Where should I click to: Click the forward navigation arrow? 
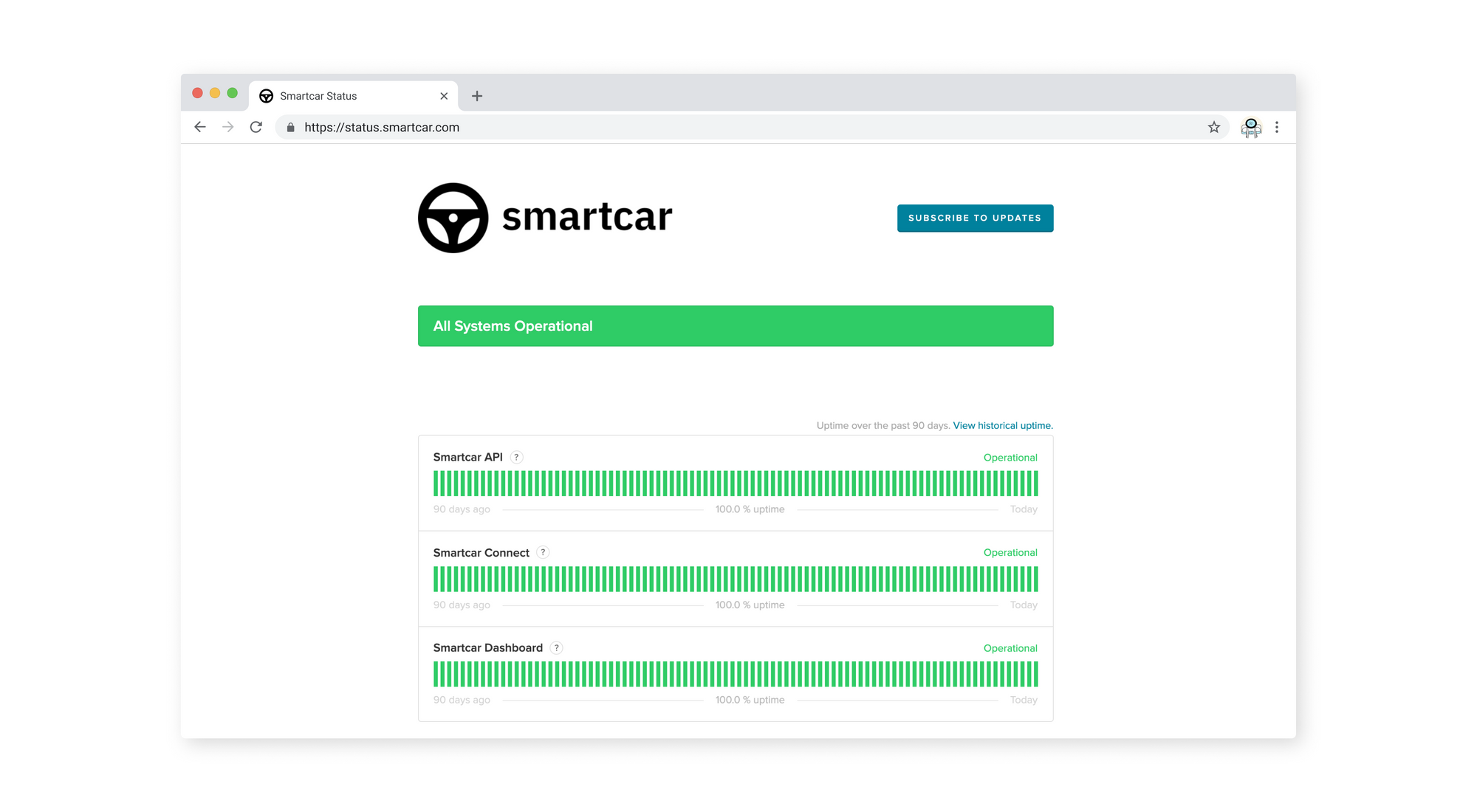click(x=227, y=127)
